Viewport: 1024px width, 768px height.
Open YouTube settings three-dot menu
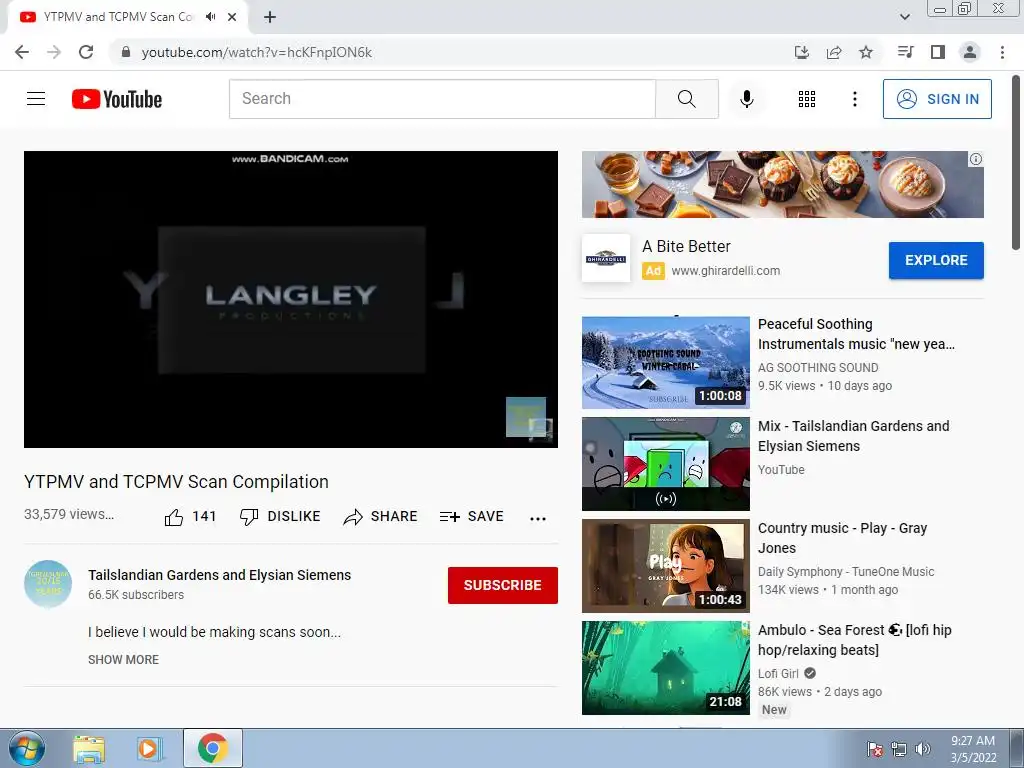tap(854, 99)
